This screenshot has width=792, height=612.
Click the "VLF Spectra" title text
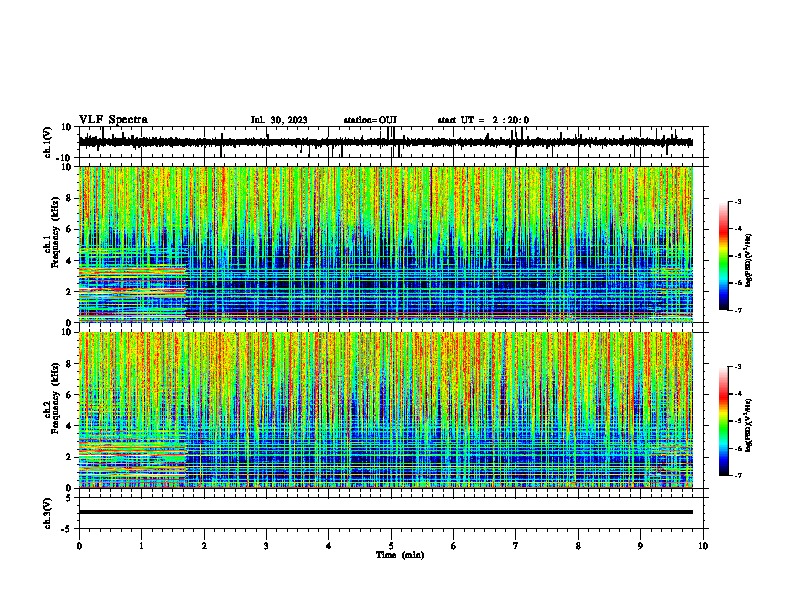(x=113, y=120)
